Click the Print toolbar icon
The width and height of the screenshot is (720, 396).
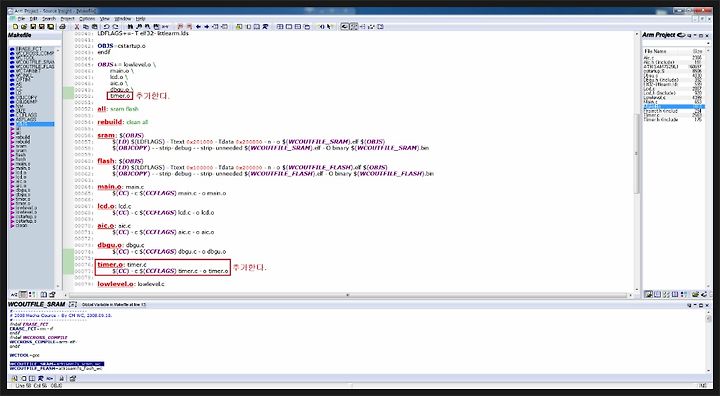62,27
